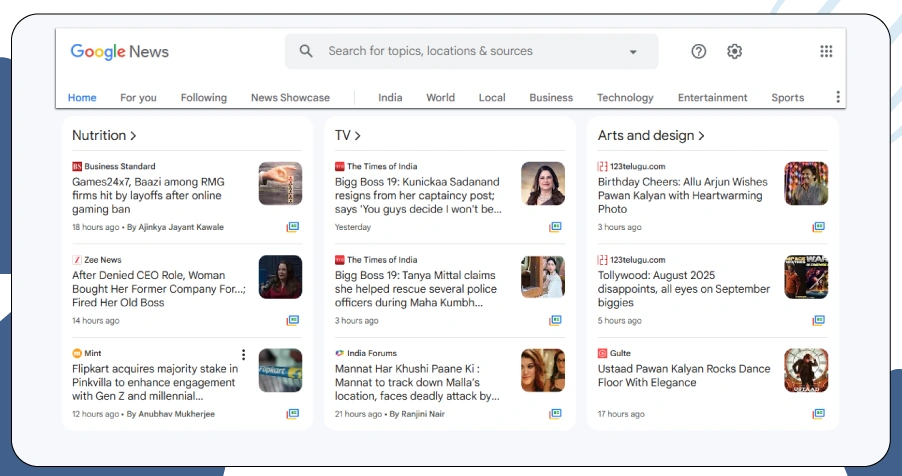Screen dimensions: 902x476
Task: Click the Gulte source logo
Action: [602, 353]
